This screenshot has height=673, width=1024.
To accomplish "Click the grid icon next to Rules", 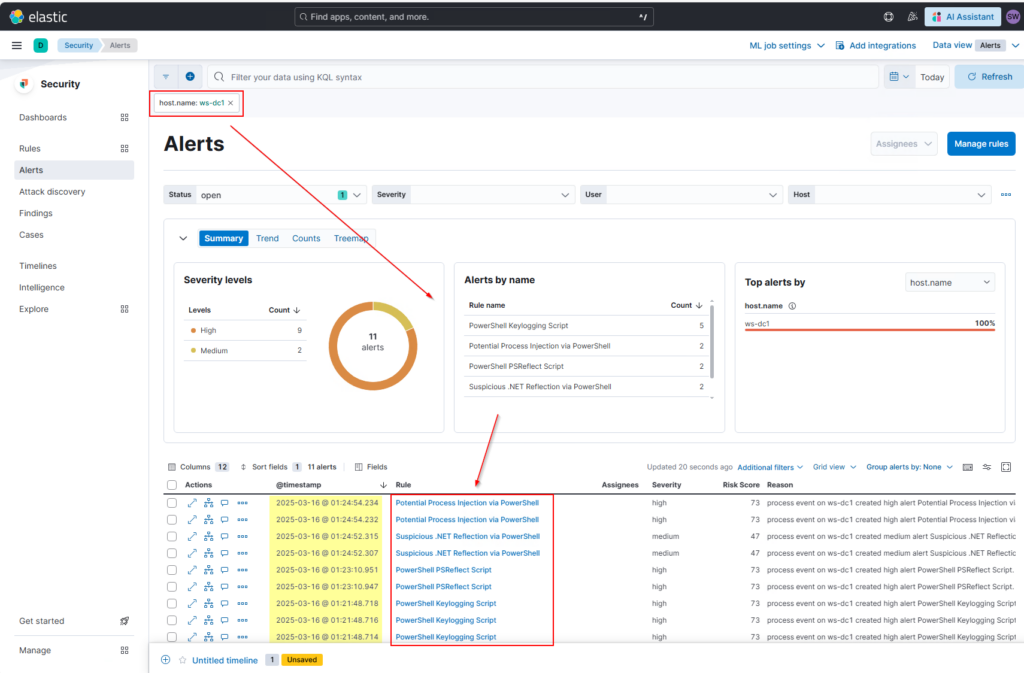I will point(124,149).
